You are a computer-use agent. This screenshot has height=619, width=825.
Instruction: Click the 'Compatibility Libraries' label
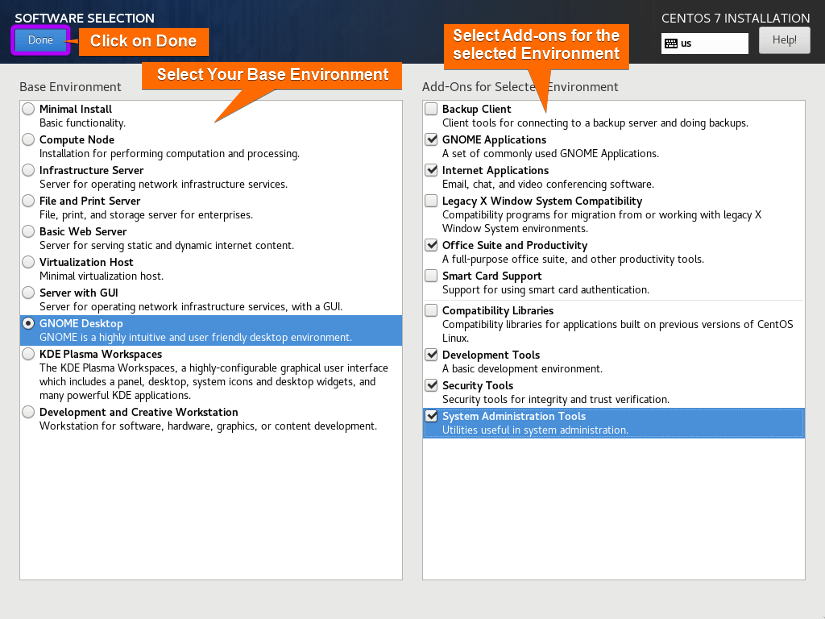click(x=498, y=310)
